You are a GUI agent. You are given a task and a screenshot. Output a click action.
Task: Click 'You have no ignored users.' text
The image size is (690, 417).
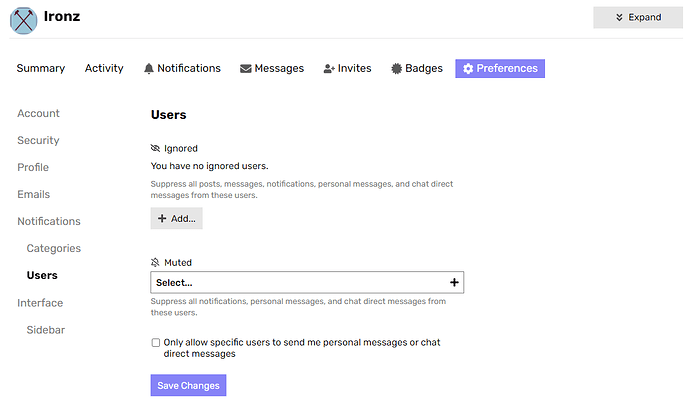(209, 166)
